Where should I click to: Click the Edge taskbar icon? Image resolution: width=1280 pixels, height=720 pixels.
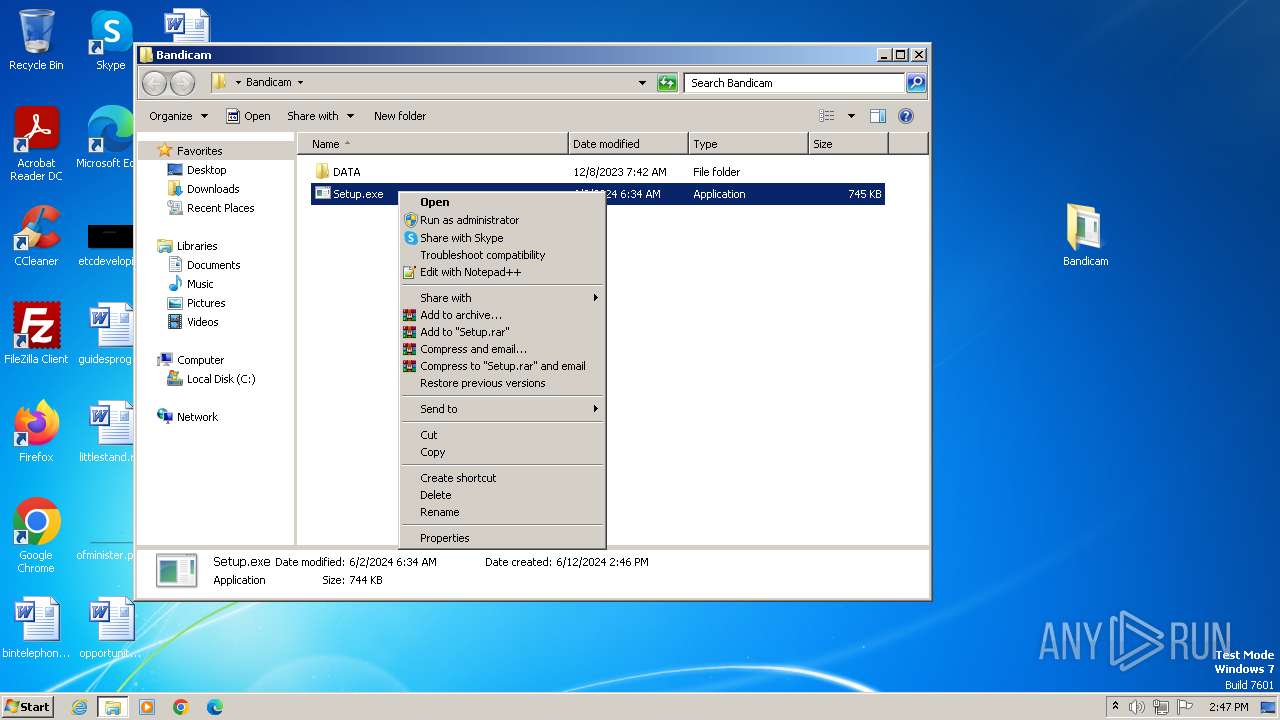coord(215,707)
